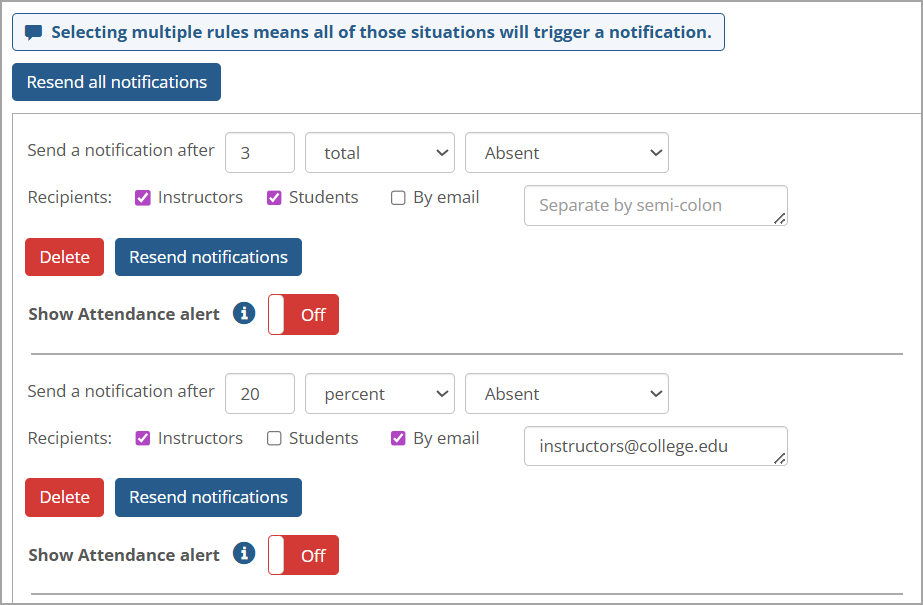Screen dimensions: 923x605
Task: Open the 'percent' dropdown in second rule
Action: [x=379, y=394]
